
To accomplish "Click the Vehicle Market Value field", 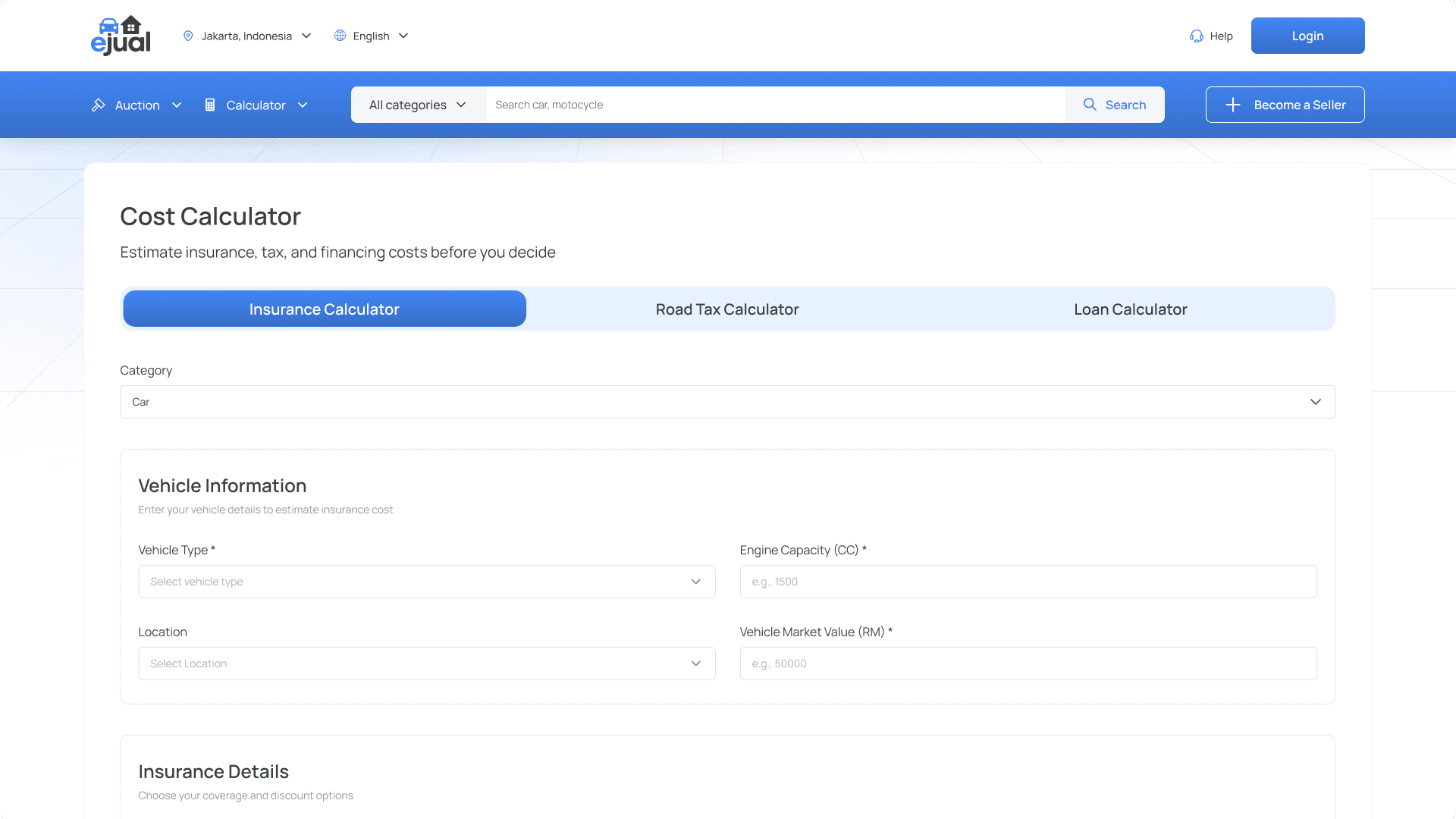I will tap(1028, 664).
